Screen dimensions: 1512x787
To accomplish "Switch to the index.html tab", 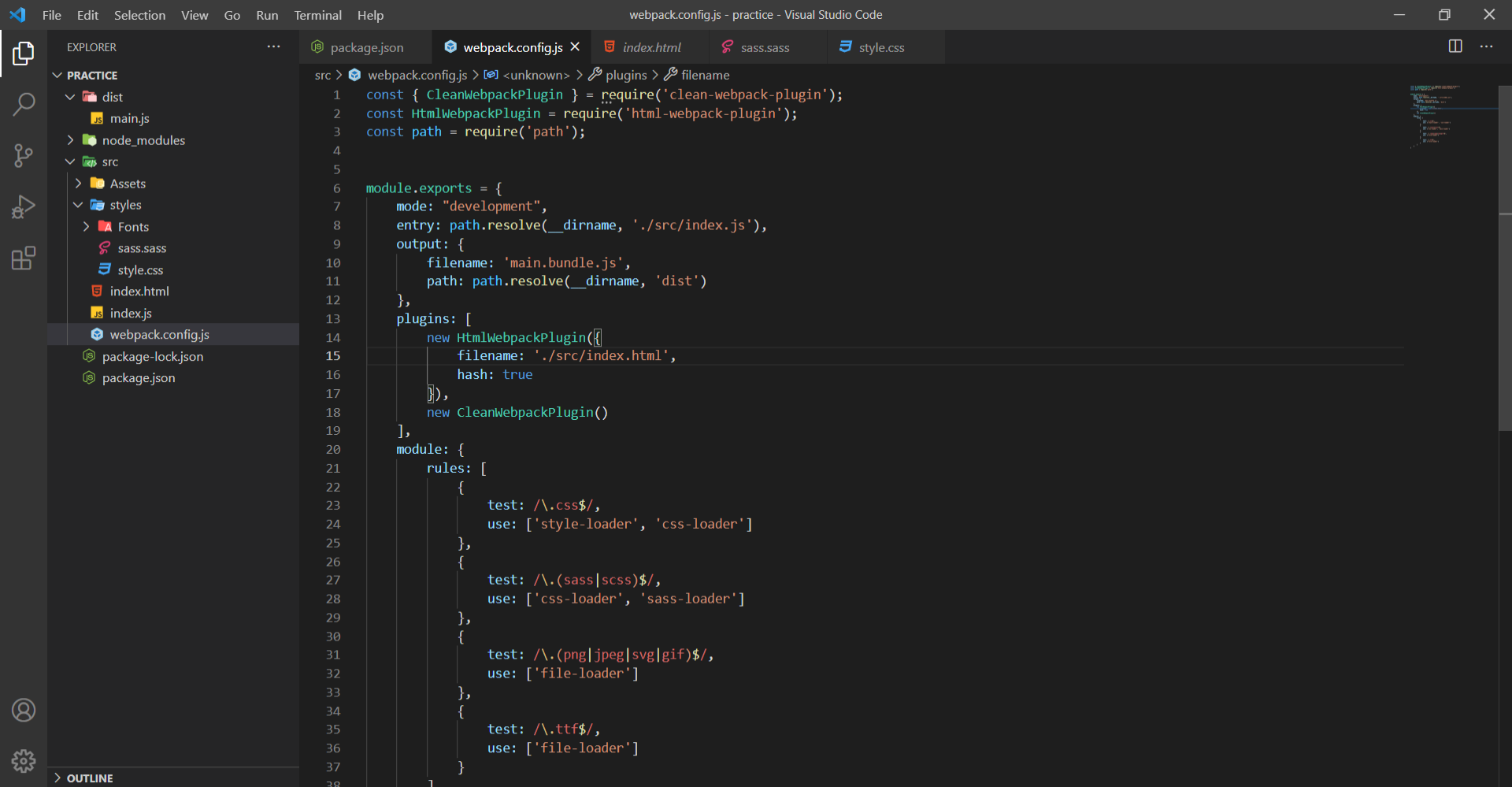I will (x=651, y=47).
